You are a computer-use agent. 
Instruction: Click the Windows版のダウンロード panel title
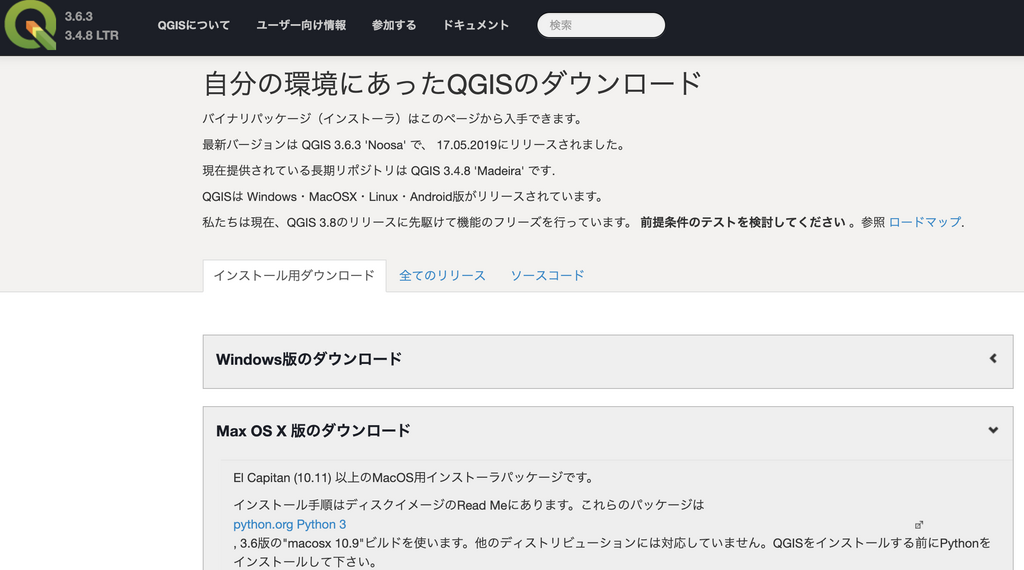point(309,359)
